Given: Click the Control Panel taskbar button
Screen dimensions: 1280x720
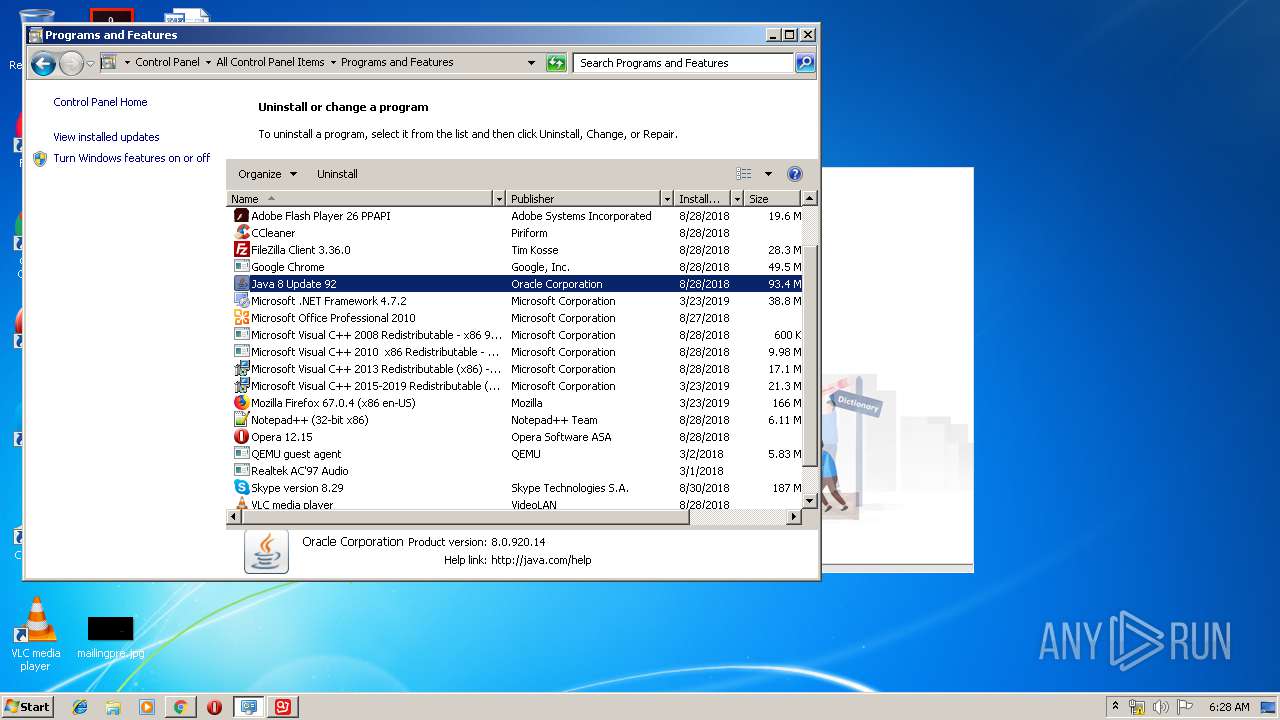Looking at the screenshot, I should [249, 707].
